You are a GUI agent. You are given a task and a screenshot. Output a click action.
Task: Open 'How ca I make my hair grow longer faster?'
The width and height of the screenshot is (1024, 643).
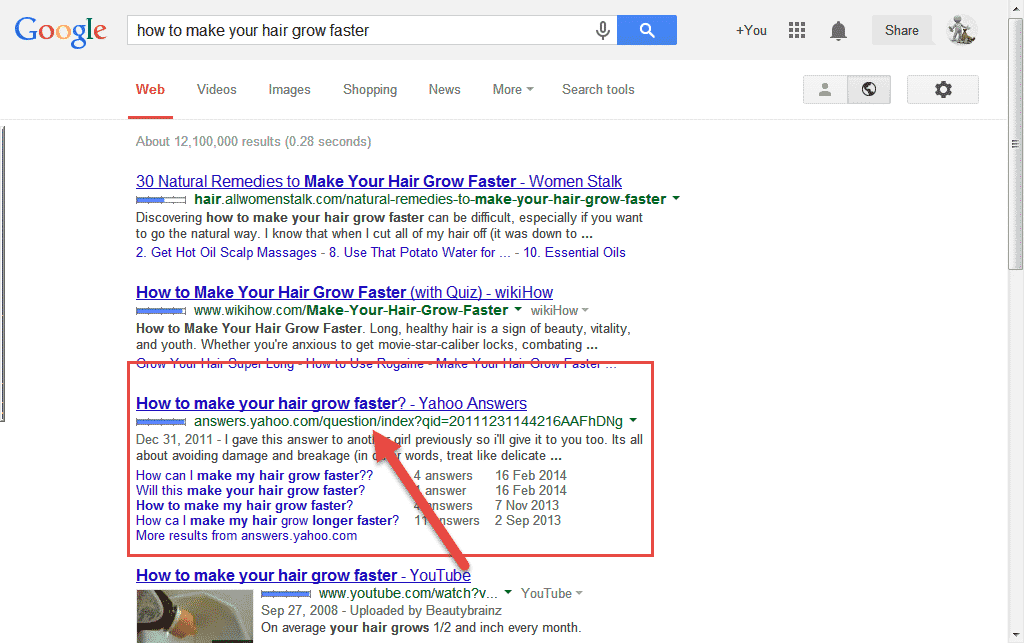tap(267, 520)
